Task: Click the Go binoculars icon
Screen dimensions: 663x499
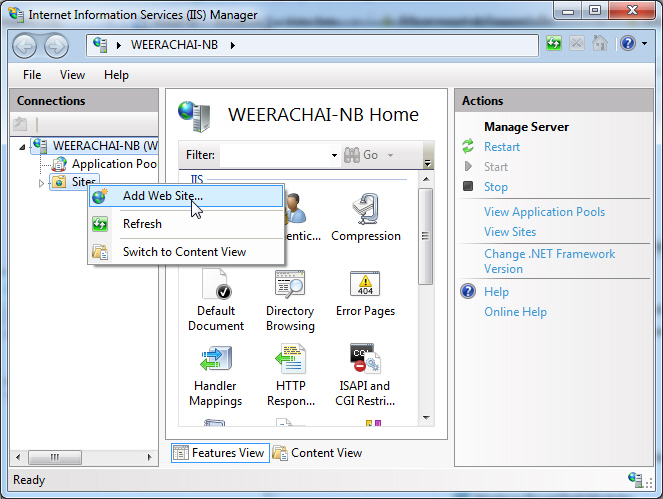Action: point(352,155)
